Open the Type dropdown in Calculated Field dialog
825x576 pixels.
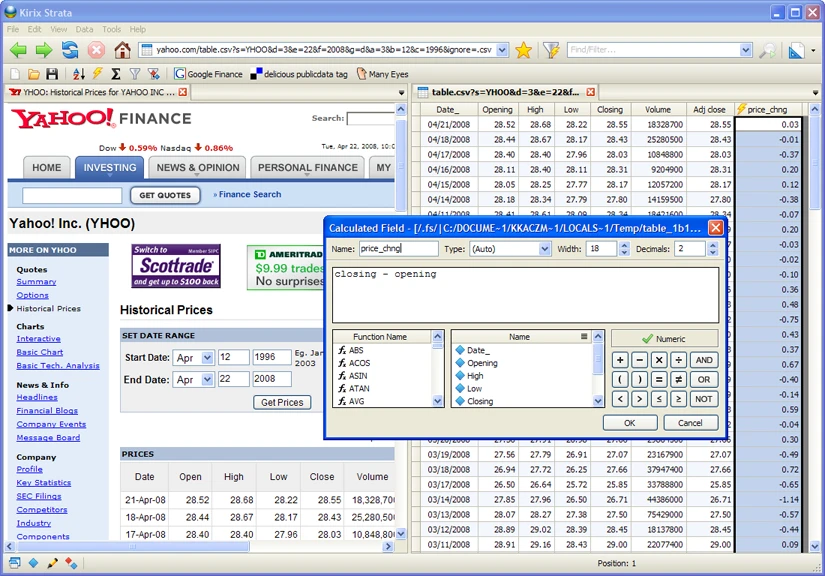[x=545, y=249]
